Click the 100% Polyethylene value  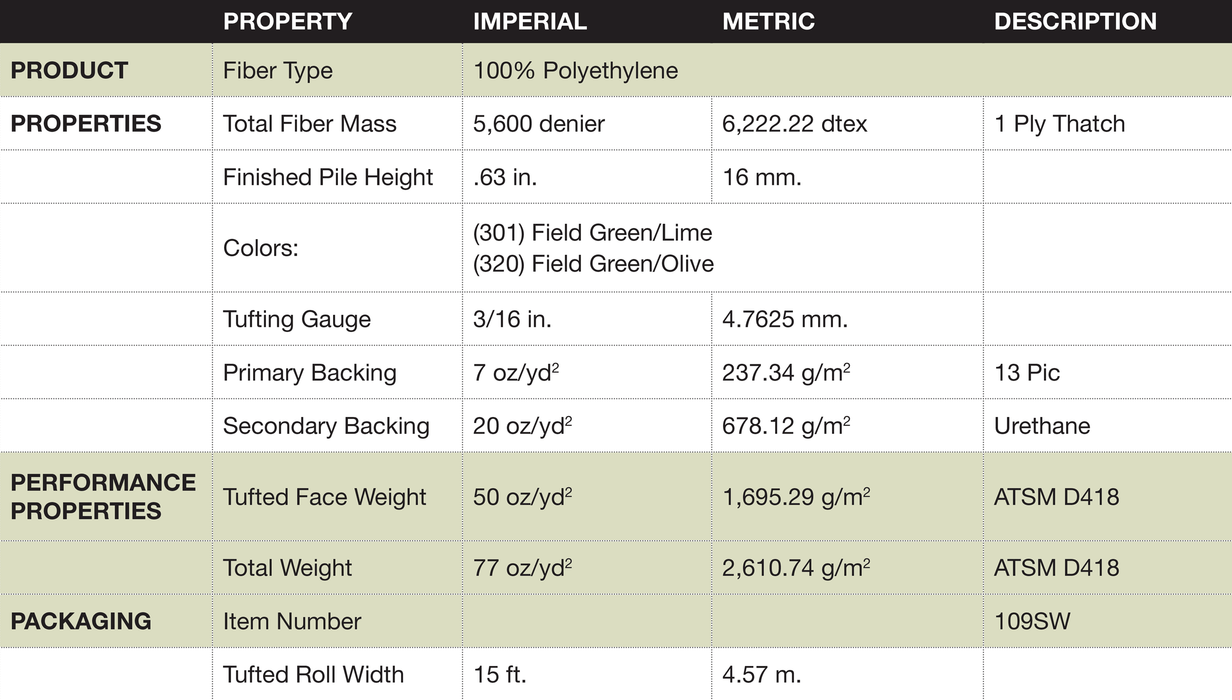[576, 71]
